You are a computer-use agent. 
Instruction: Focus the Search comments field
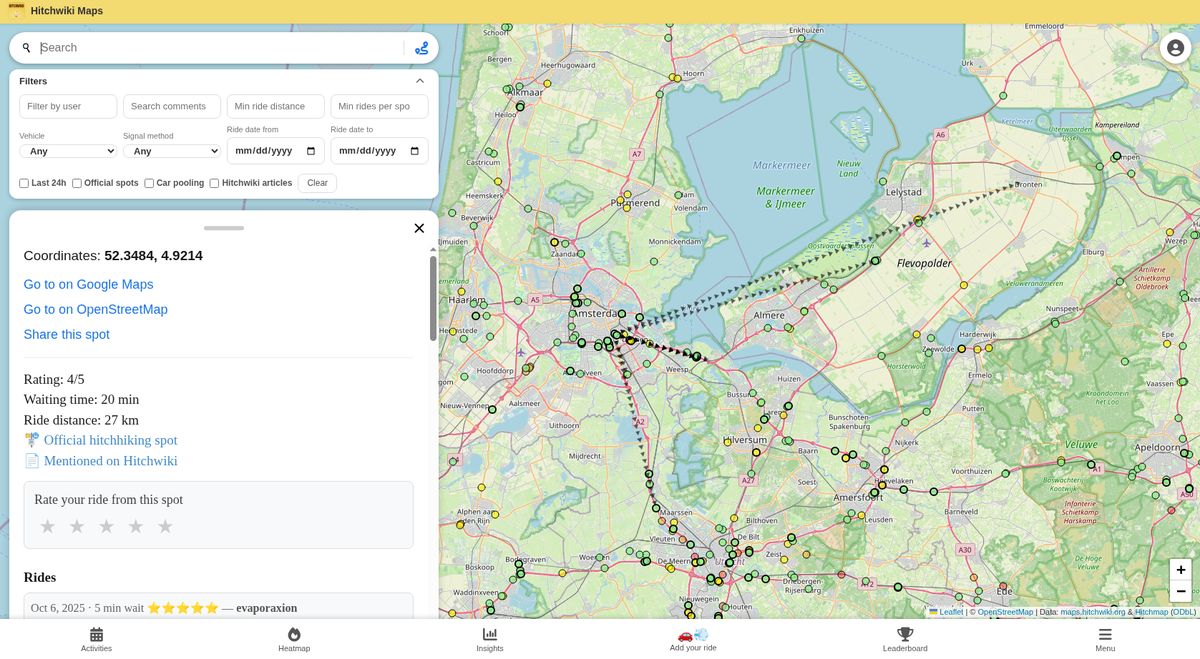click(x=172, y=106)
